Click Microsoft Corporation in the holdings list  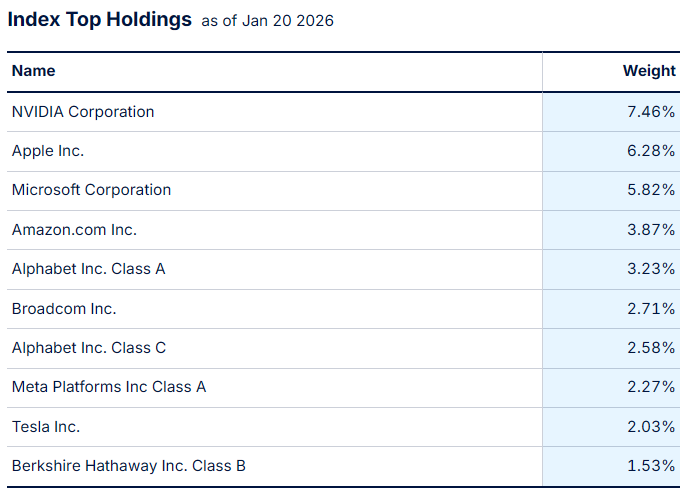tap(91, 190)
